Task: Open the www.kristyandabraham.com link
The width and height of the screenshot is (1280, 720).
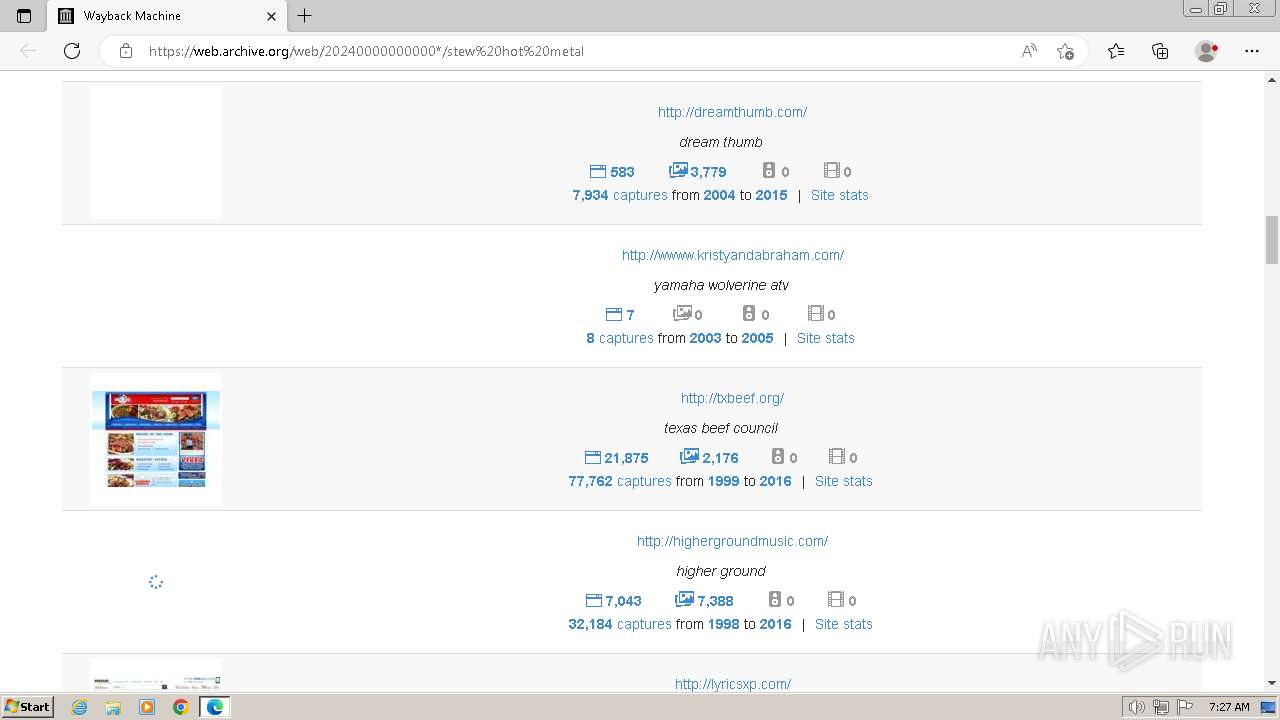Action: [x=733, y=255]
